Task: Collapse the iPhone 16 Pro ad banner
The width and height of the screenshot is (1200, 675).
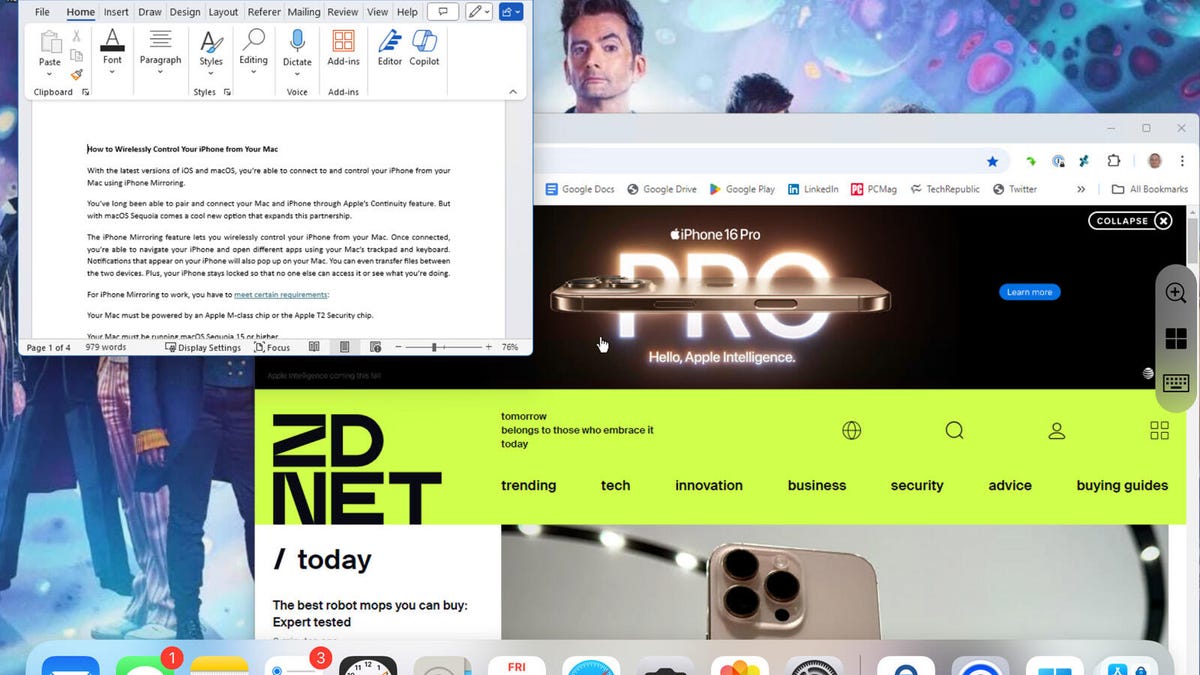Action: point(1130,220)
